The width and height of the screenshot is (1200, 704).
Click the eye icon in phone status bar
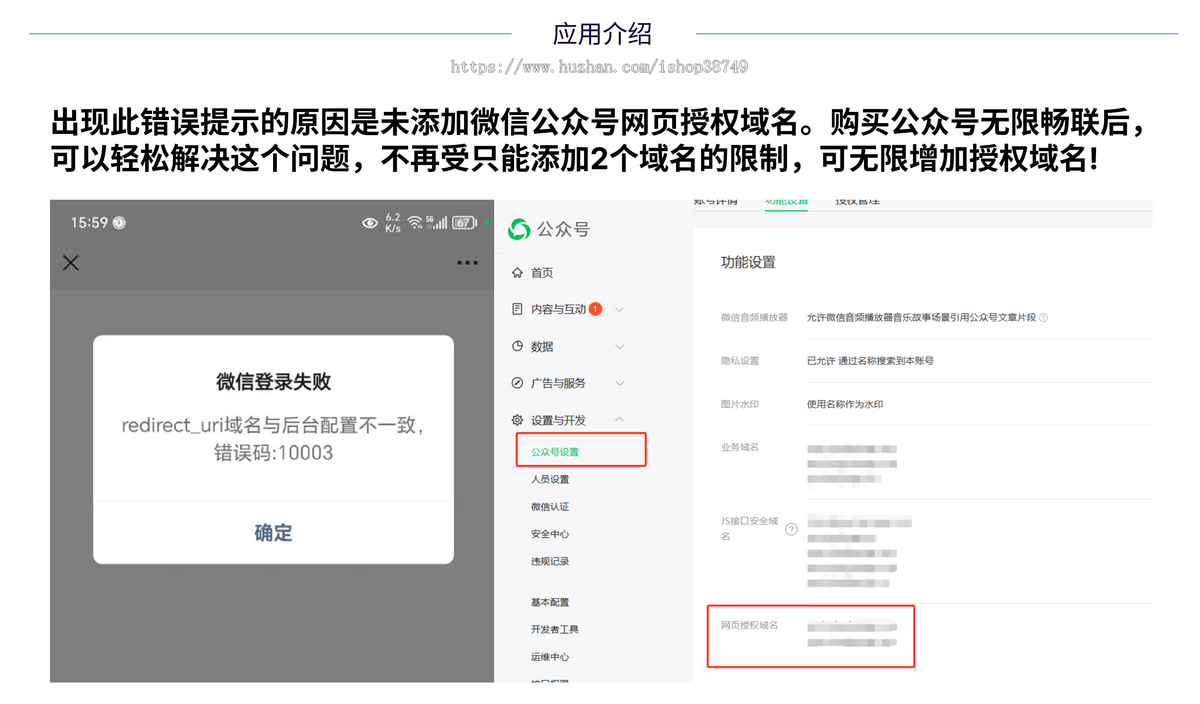370,223
